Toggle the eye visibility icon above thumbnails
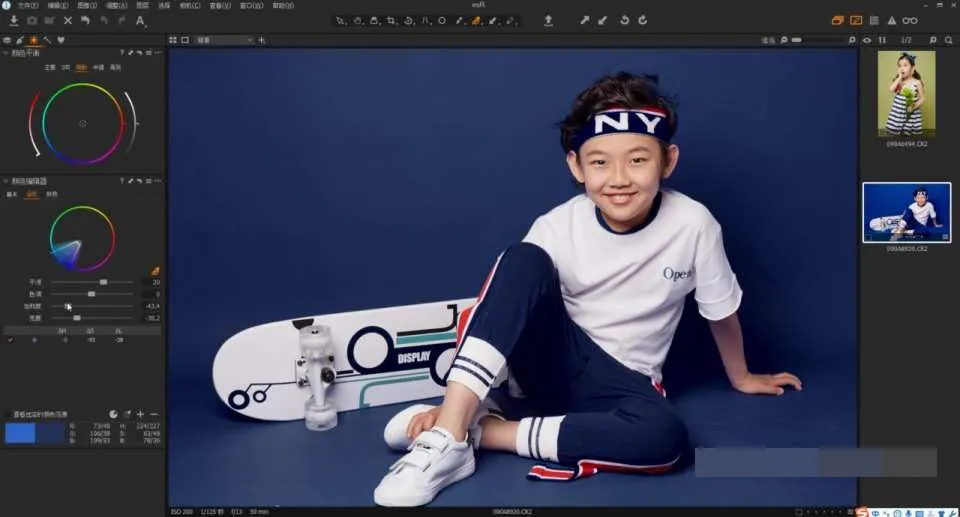 pos(866,40)
